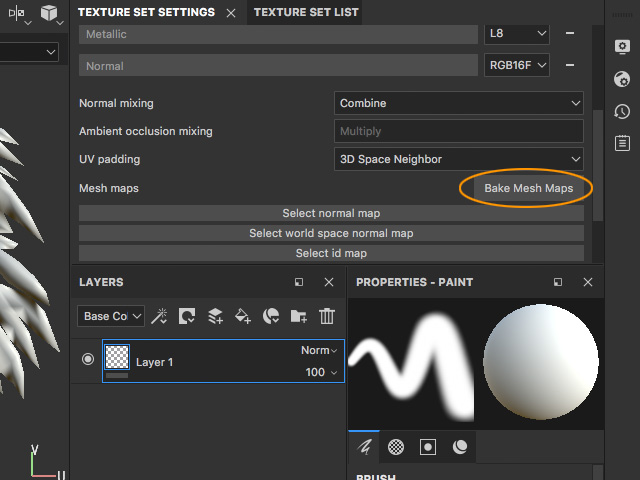This screenshot has width=640, height=480.
Task: Open Display settings in the sidebar
Action: (x=622, y=47)
